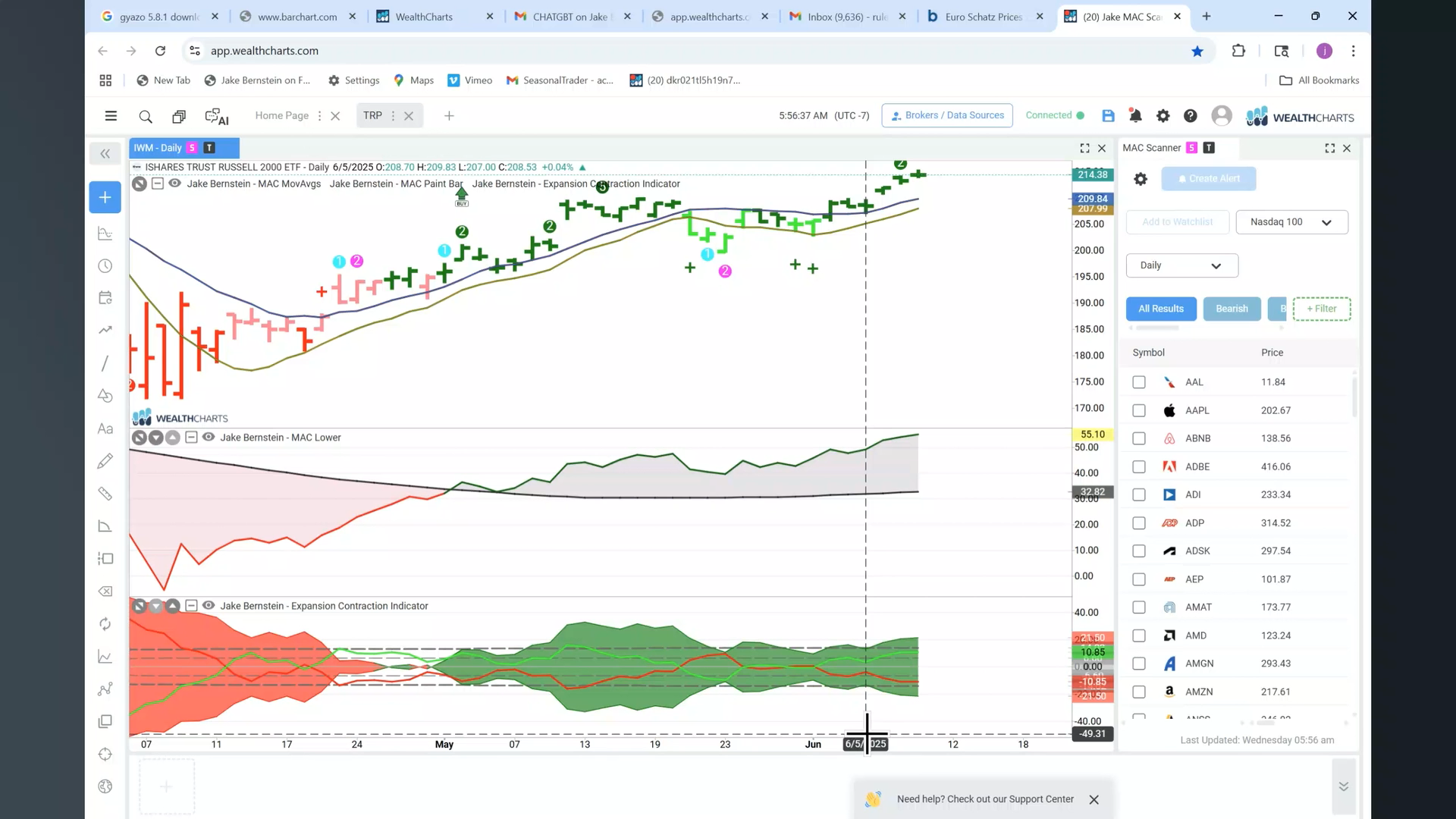This screenshot has width=1456, height=819.
Task: Maximize the MAC Scanner panel
Action: (1329, 149)
